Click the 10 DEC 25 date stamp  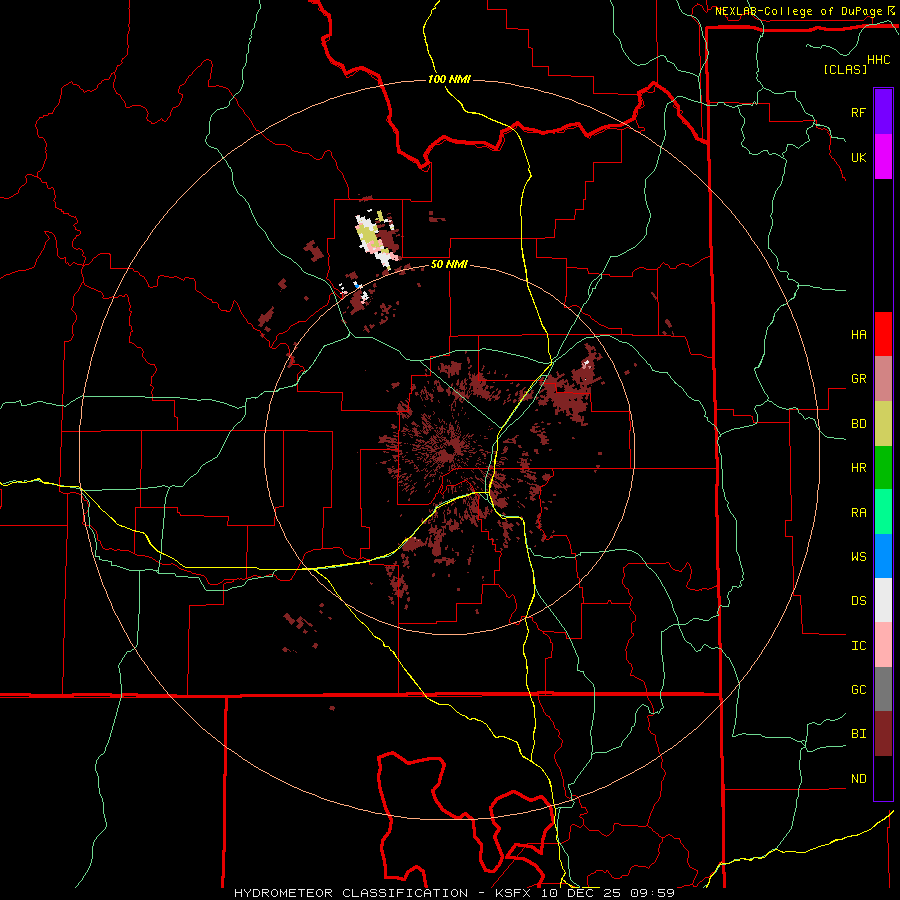(582, 893)
